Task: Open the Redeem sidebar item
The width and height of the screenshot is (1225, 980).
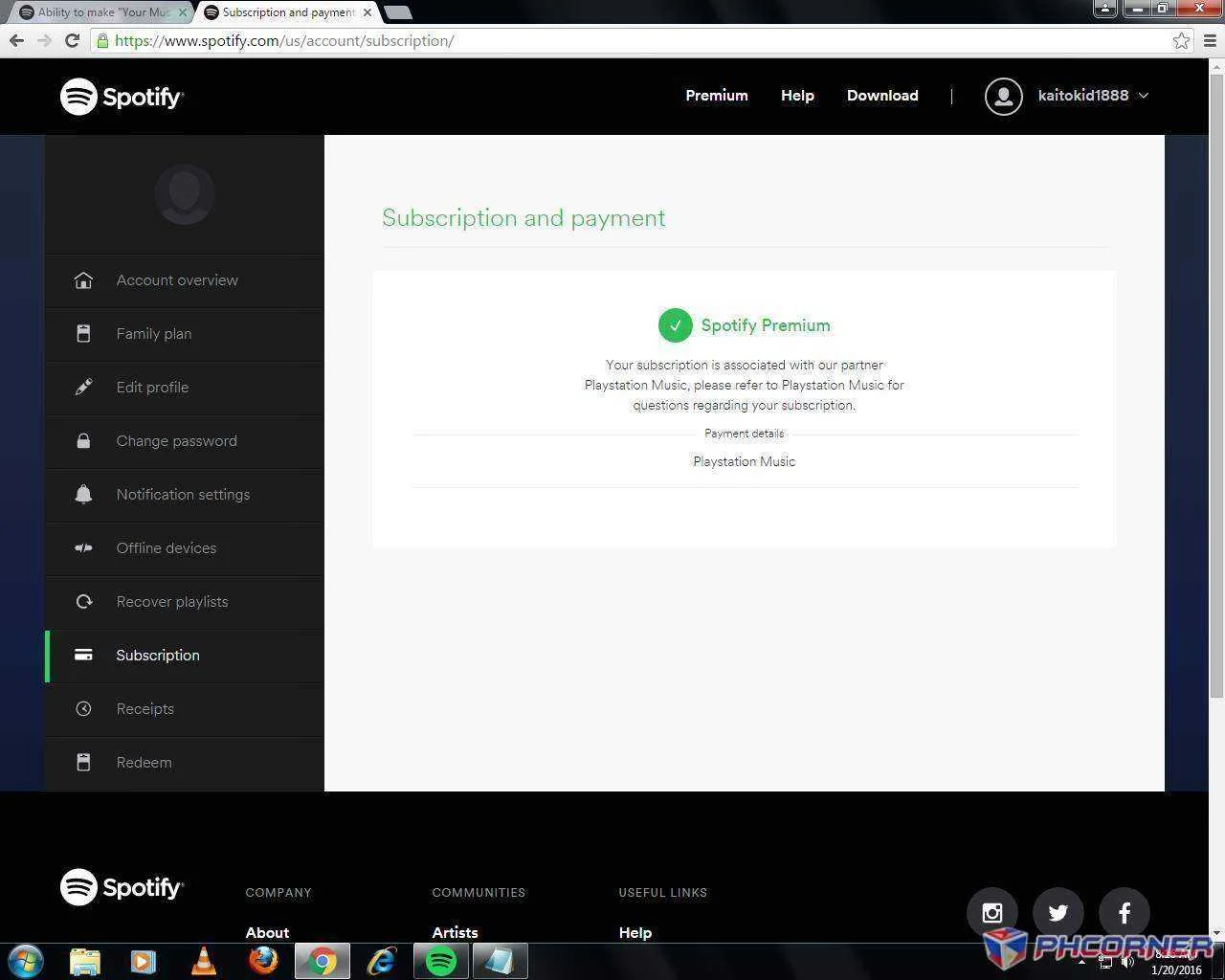Action: coord(185,763)
